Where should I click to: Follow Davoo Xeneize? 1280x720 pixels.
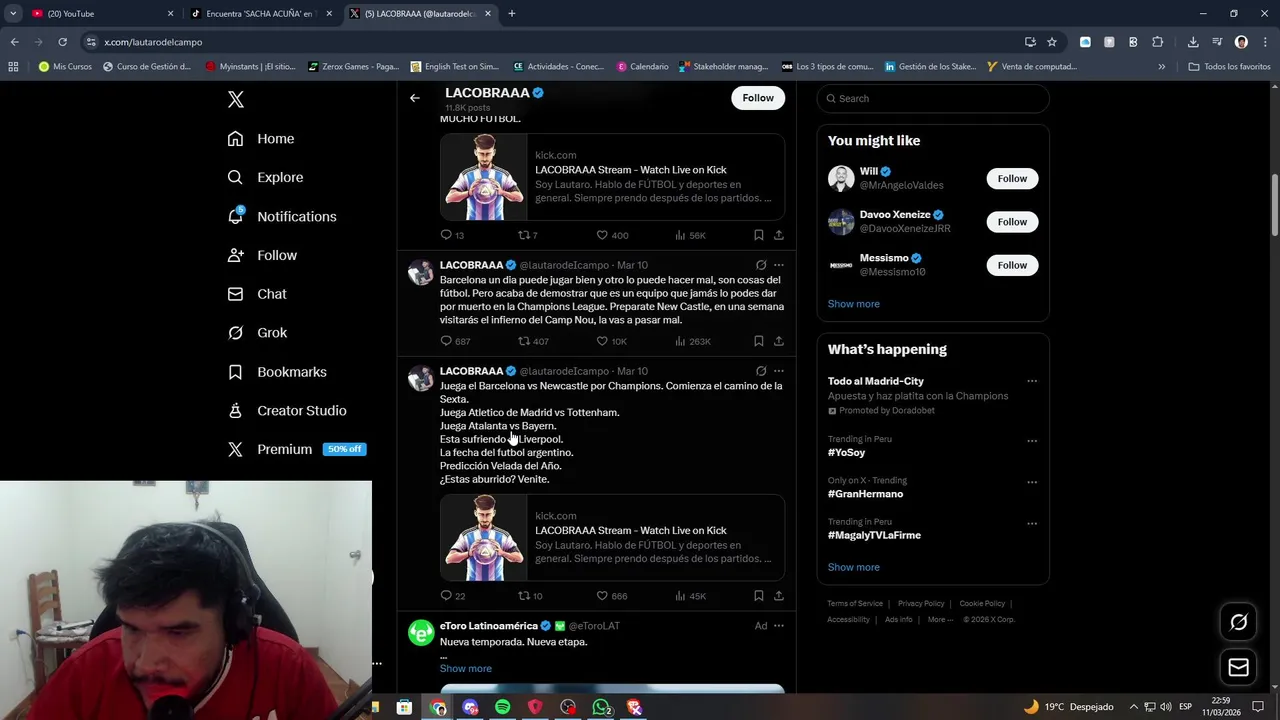pyautogui.click(x=1012, y=222)
